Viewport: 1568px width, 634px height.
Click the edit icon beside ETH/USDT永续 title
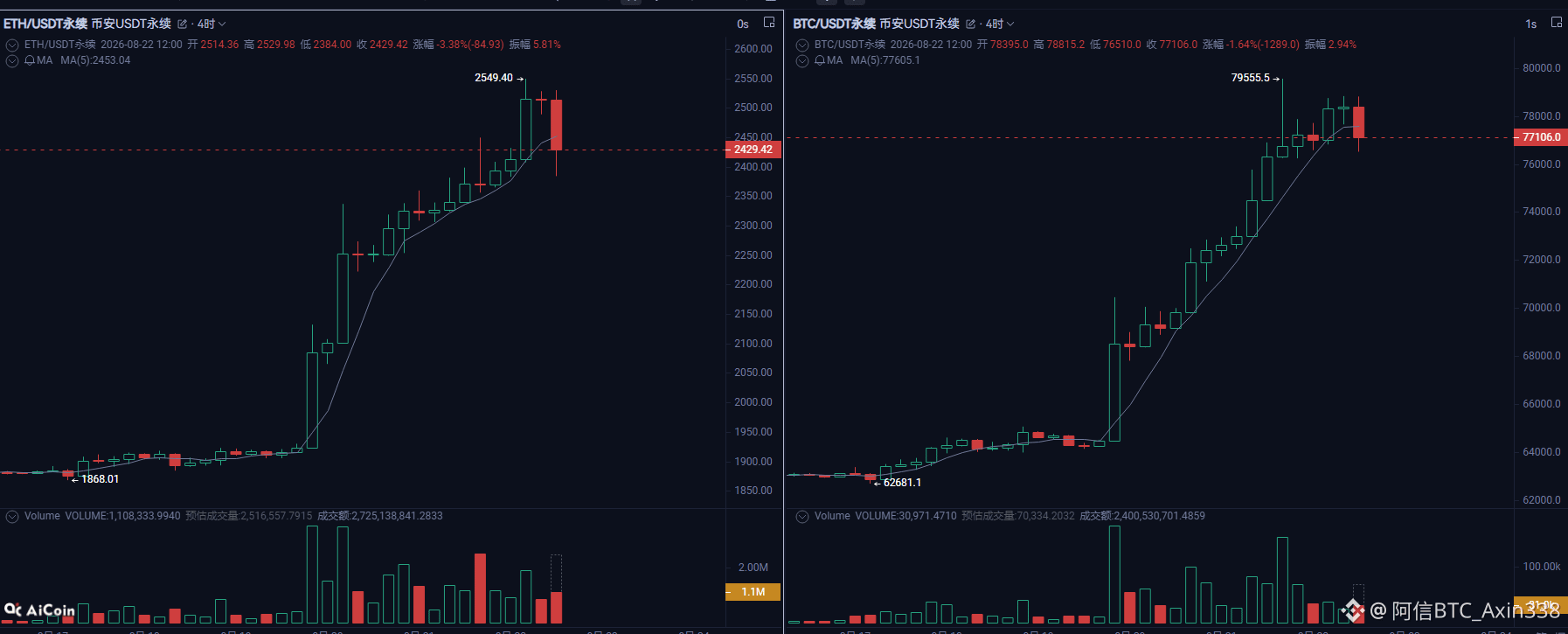pos(183,24)
